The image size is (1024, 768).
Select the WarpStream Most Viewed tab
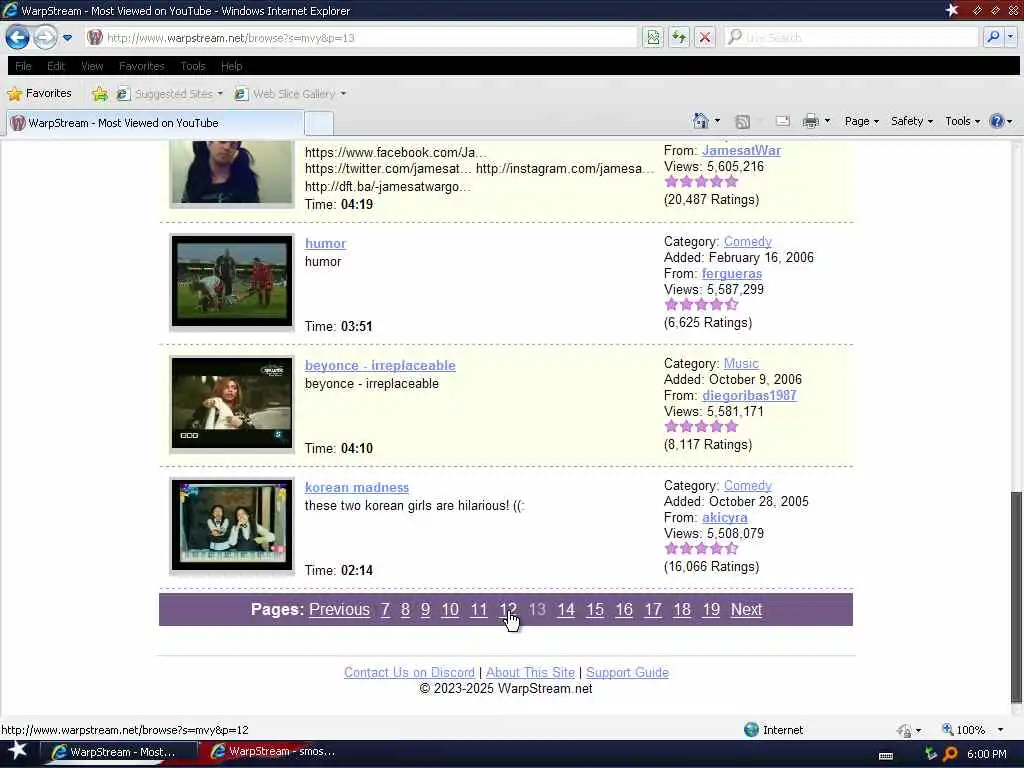(x=155, y=123)
